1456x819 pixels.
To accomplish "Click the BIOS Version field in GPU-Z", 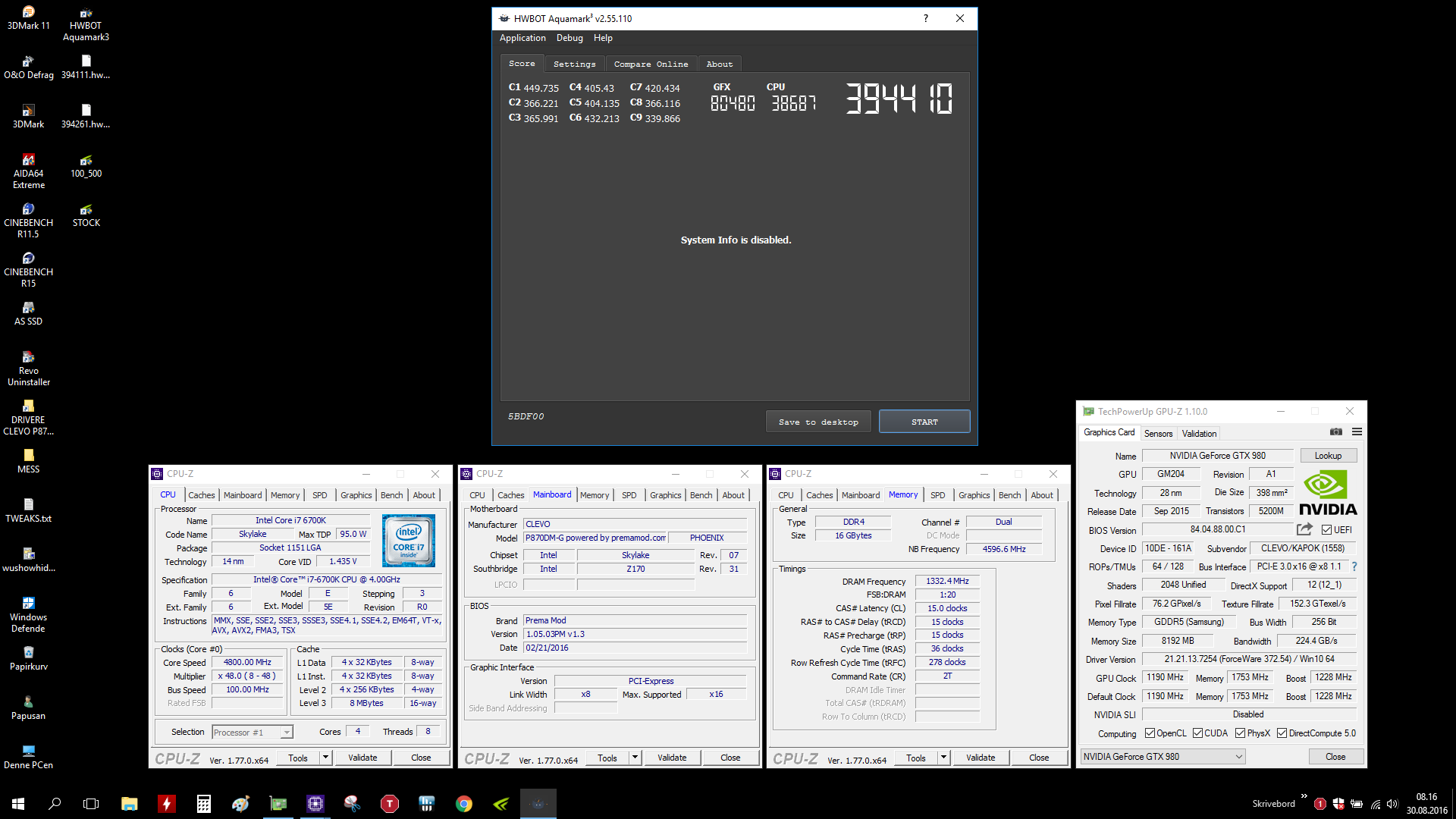I will [1218, 529].
